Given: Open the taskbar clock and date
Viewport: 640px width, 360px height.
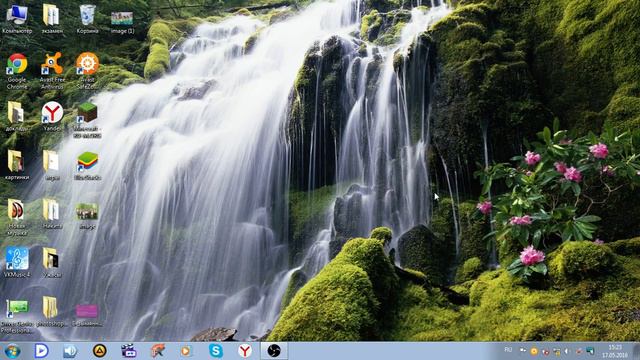Looking at the screenshot, I should [x=615, y=351].
